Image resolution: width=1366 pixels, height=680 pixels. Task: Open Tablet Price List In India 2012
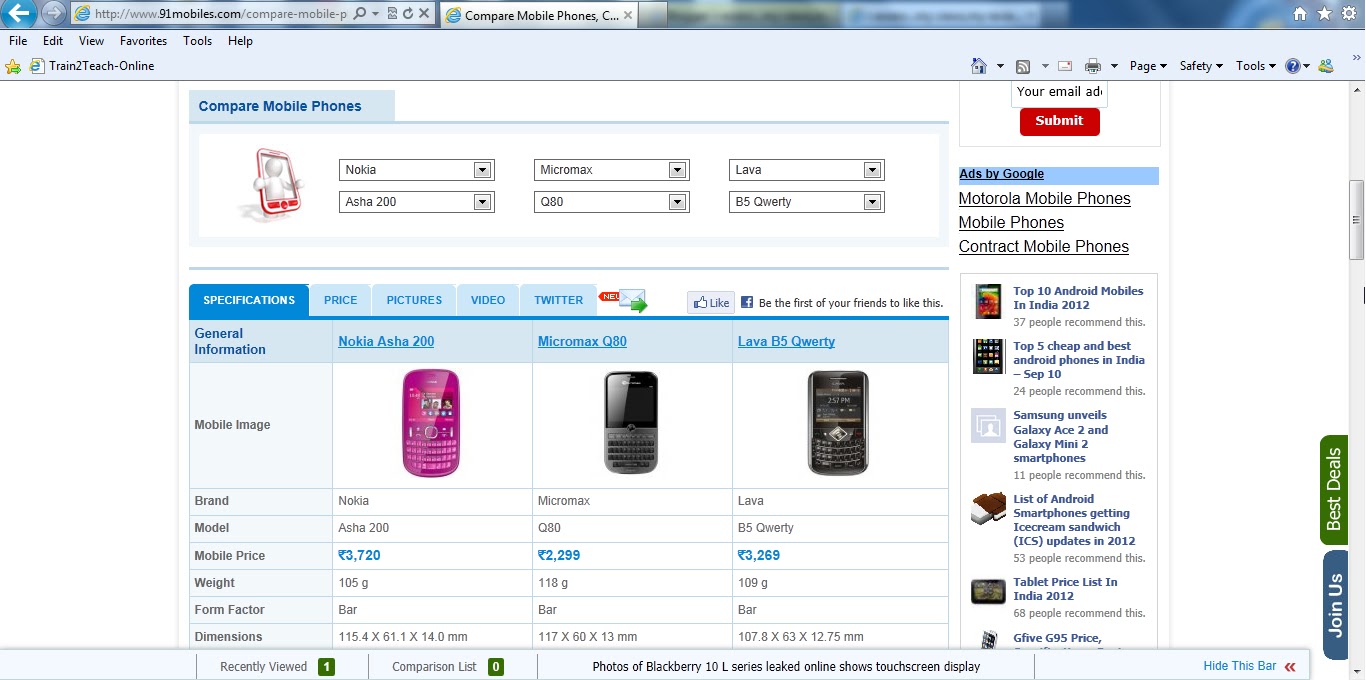1065,589
